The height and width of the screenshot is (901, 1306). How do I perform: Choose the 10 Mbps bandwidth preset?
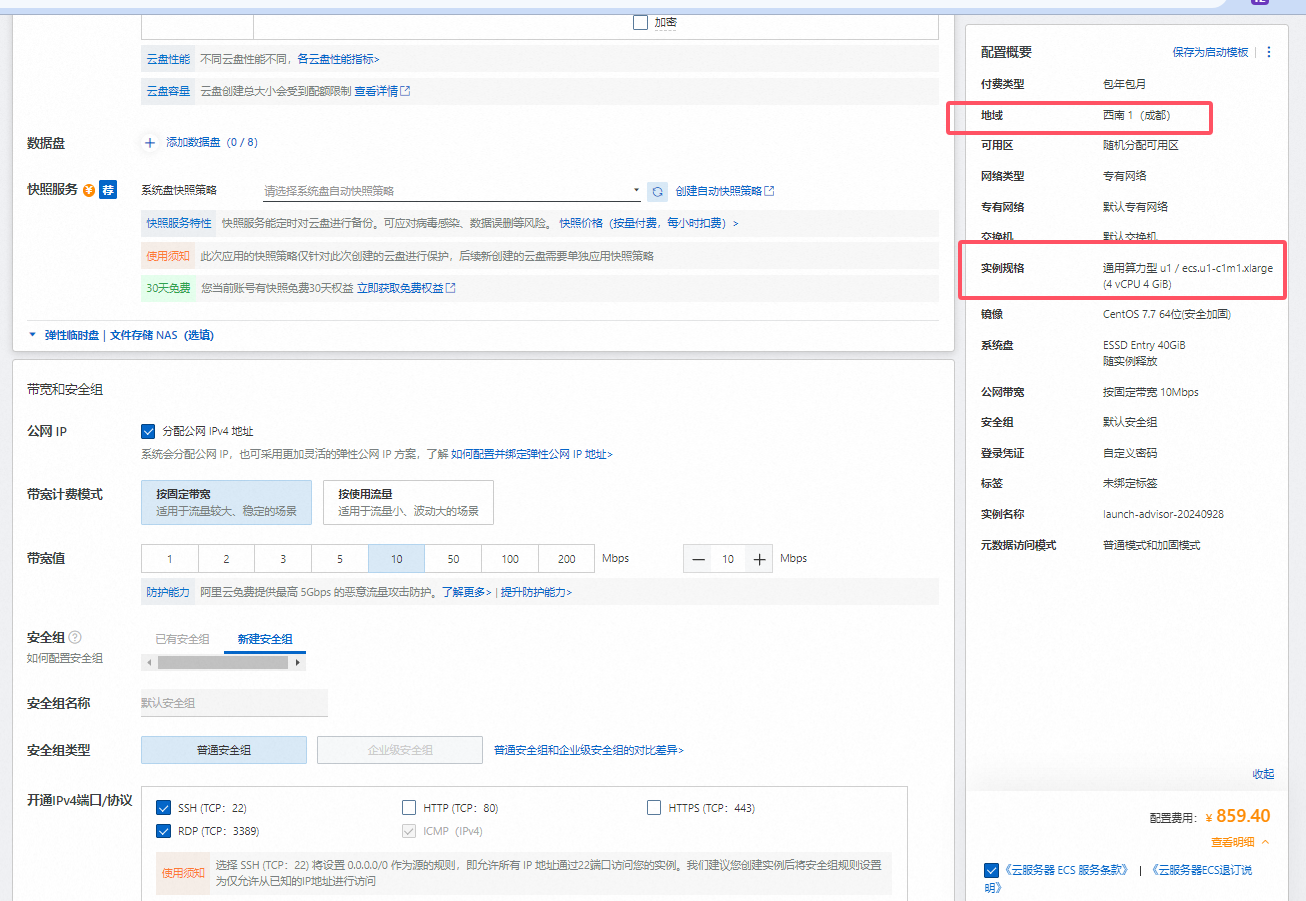click(x=397, y=559)
